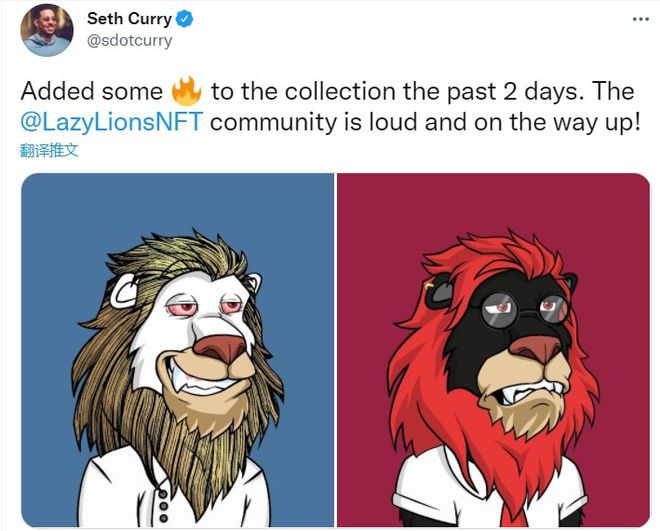Open the tweet's three-dot more menu

coord(638,19)
